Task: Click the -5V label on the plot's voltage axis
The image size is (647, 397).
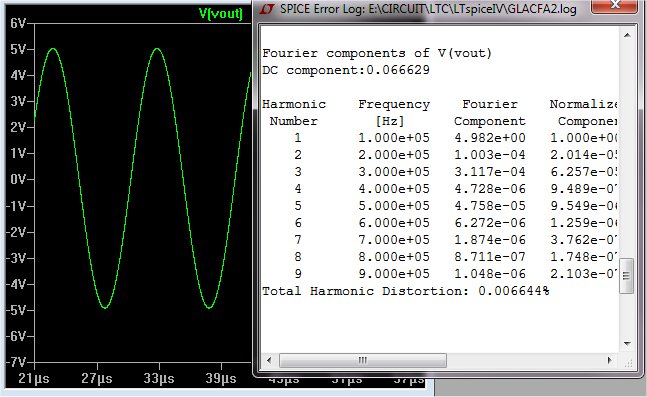Action: 17,310
